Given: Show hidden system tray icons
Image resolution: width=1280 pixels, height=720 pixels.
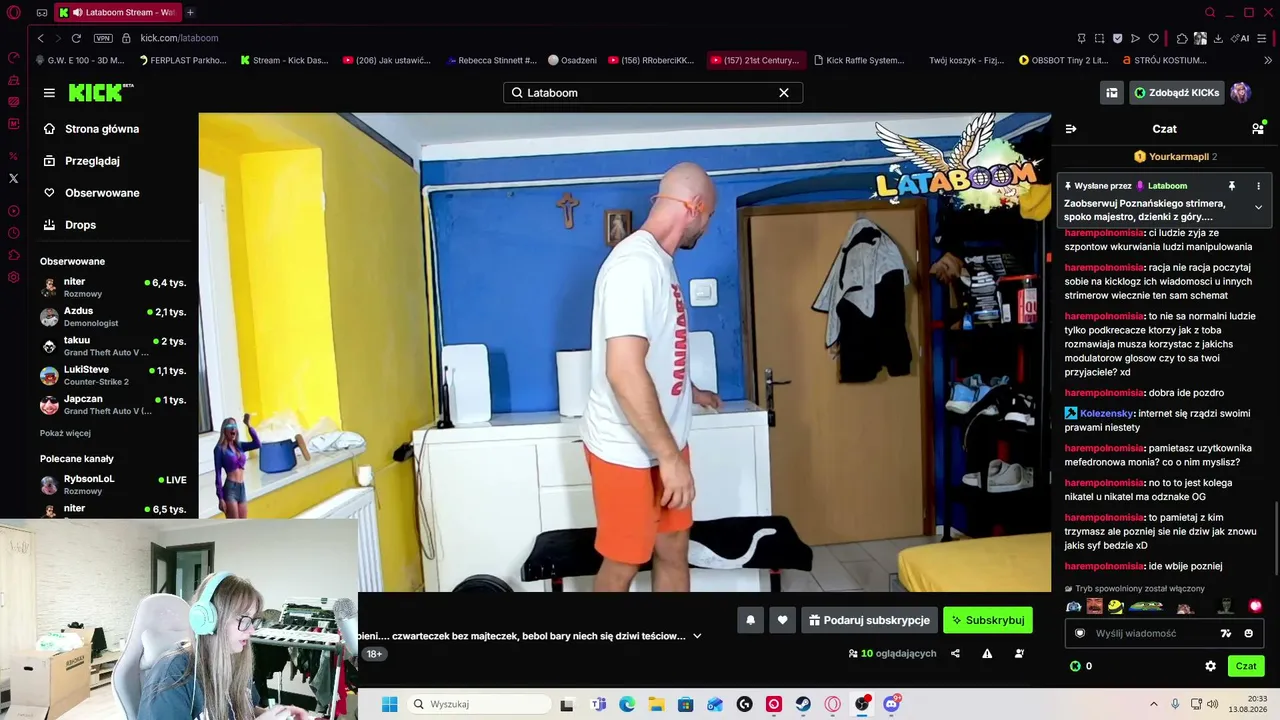Looking at the screenshot, I should coord(1153,704).
